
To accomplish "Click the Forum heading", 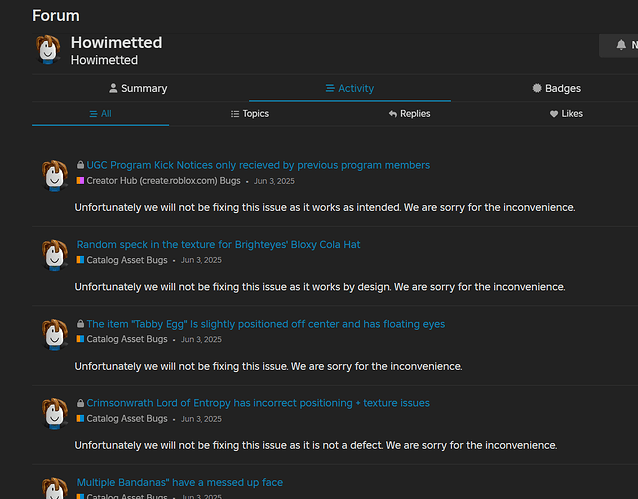I will [x=56, y=16].
